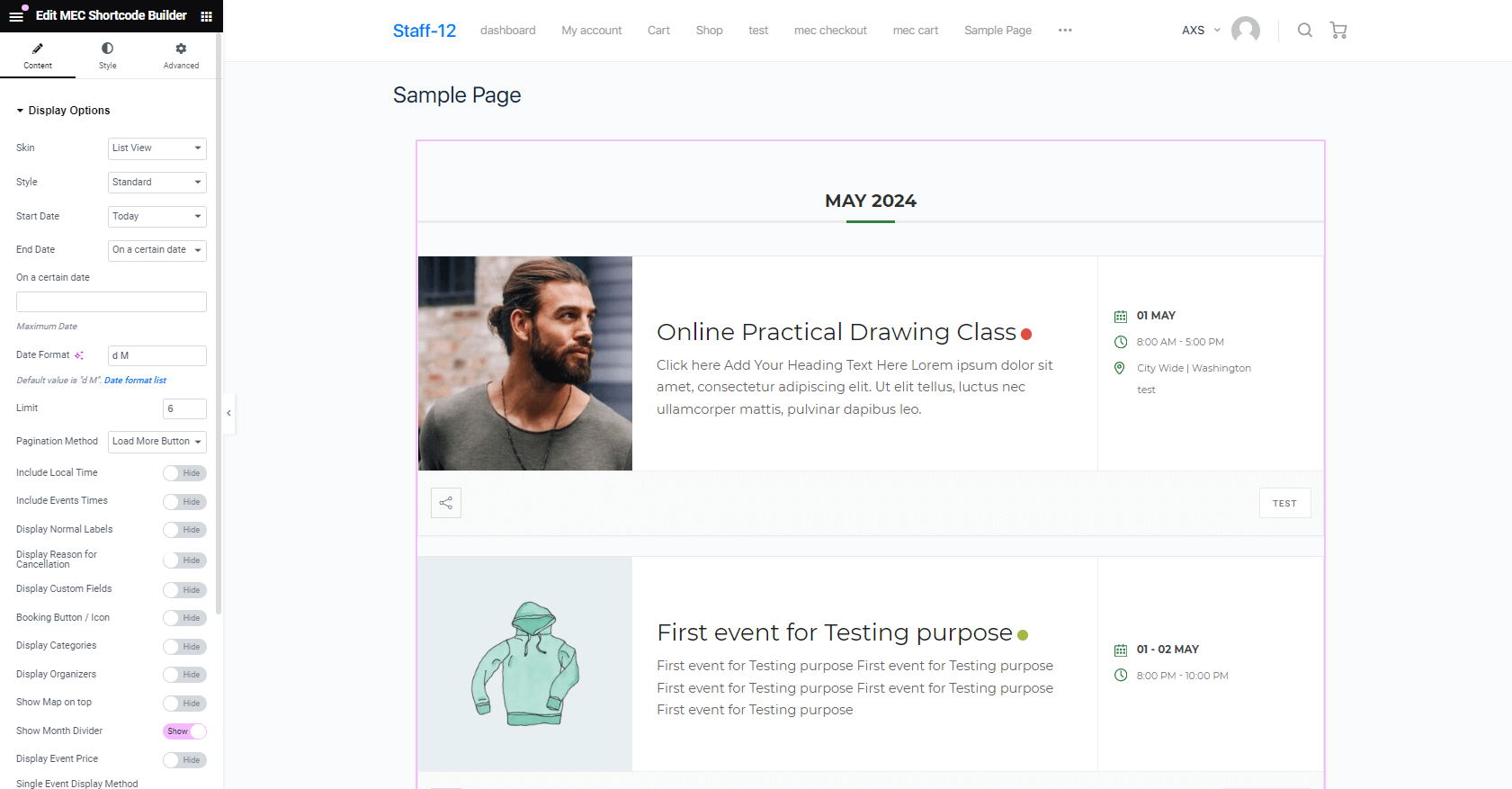
Task: Click the TEST button on first event
Action: coord(1284,503)
